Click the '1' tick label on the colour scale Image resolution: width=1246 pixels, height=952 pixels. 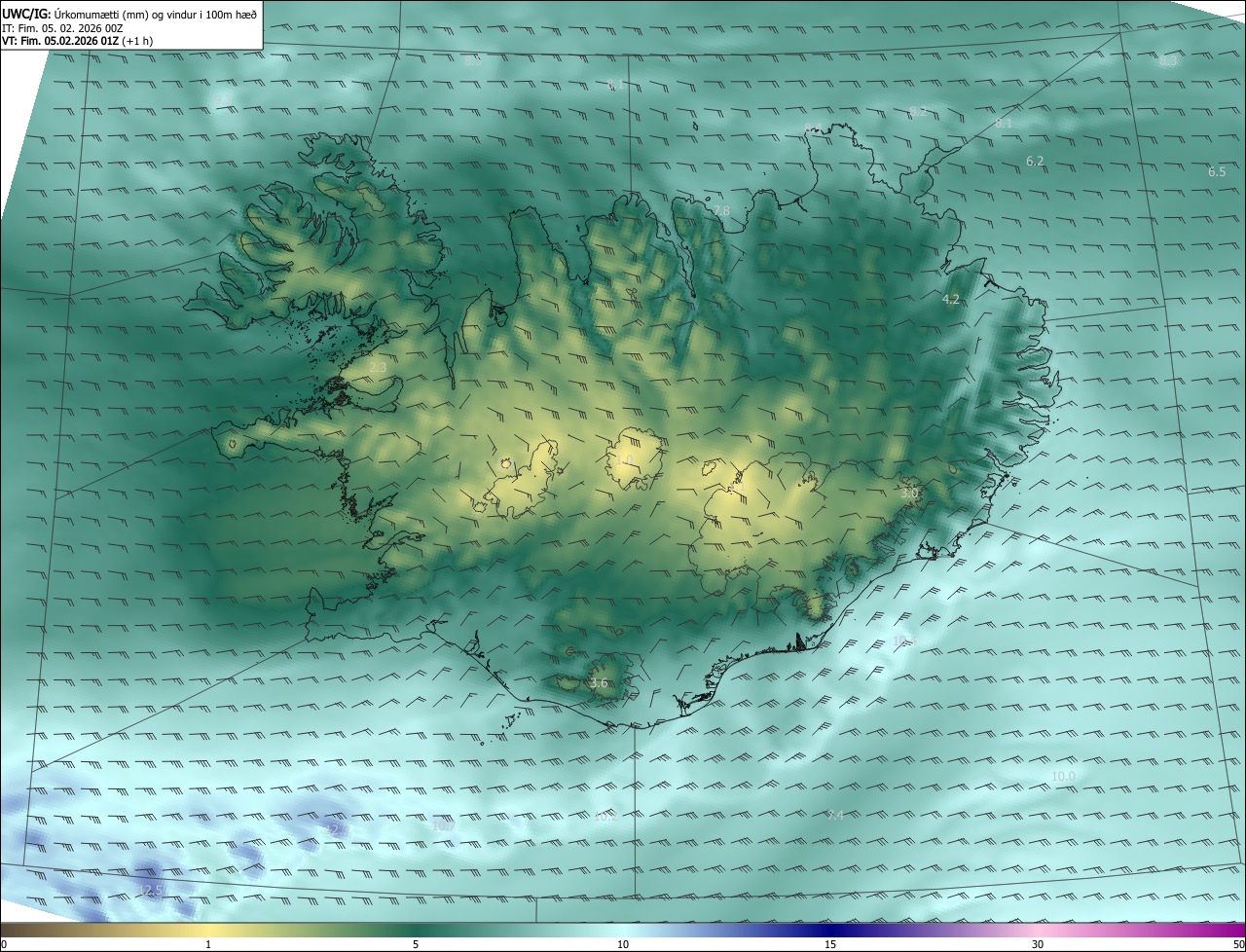[208, 944]
